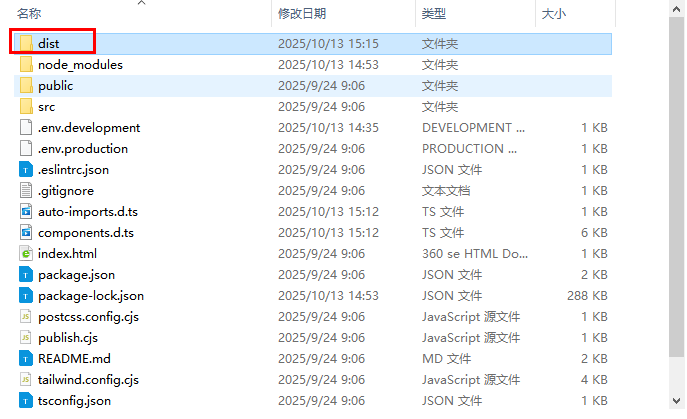Select the file name 'package-lock.json'

tap(91, 296)
